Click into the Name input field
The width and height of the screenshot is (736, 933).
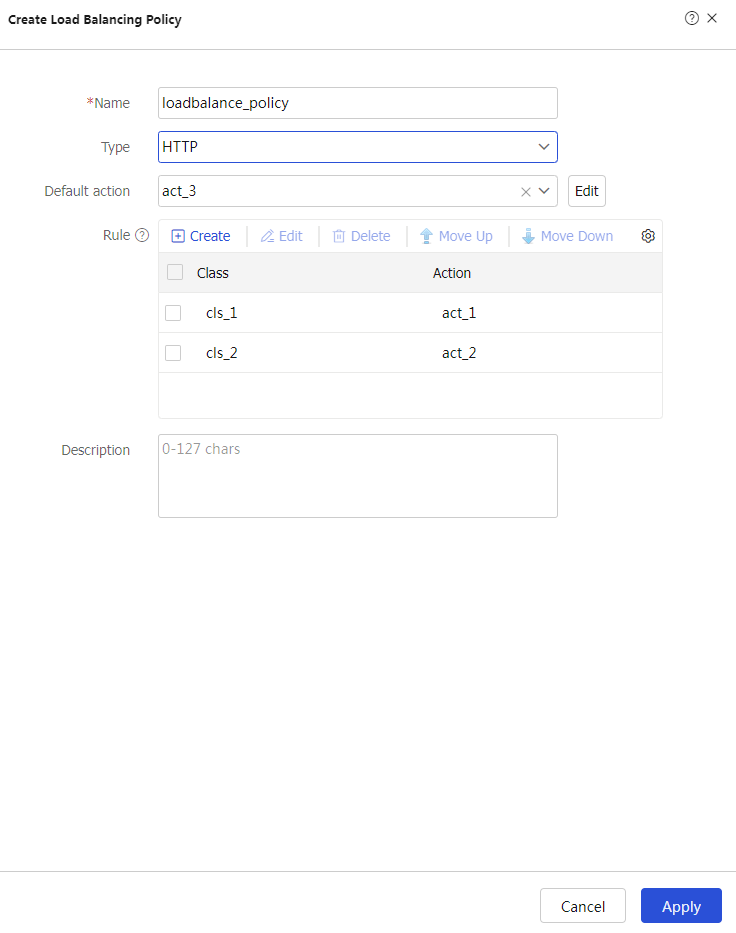click(357, 103)
